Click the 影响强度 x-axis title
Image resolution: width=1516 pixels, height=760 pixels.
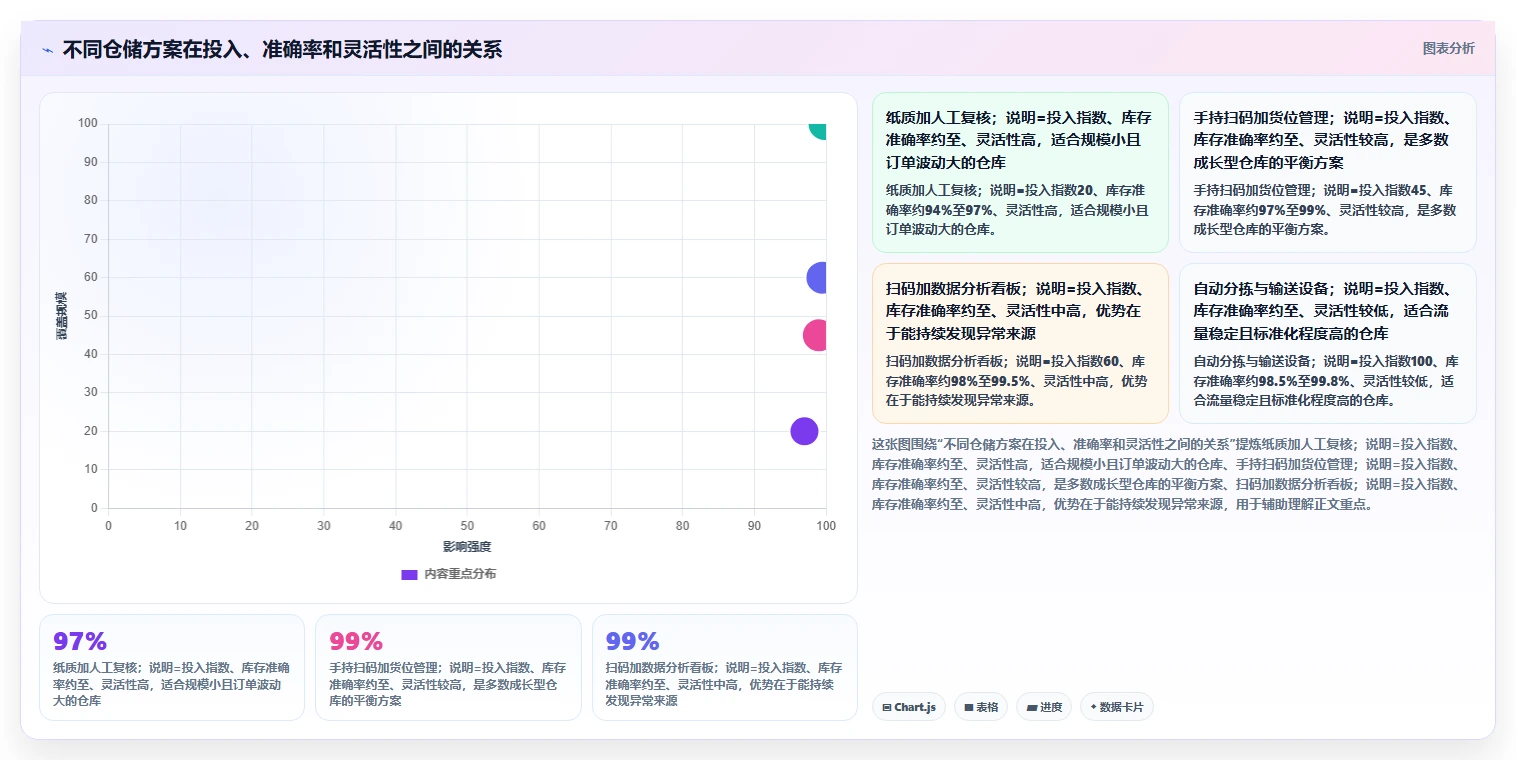[x=467, y=547]
